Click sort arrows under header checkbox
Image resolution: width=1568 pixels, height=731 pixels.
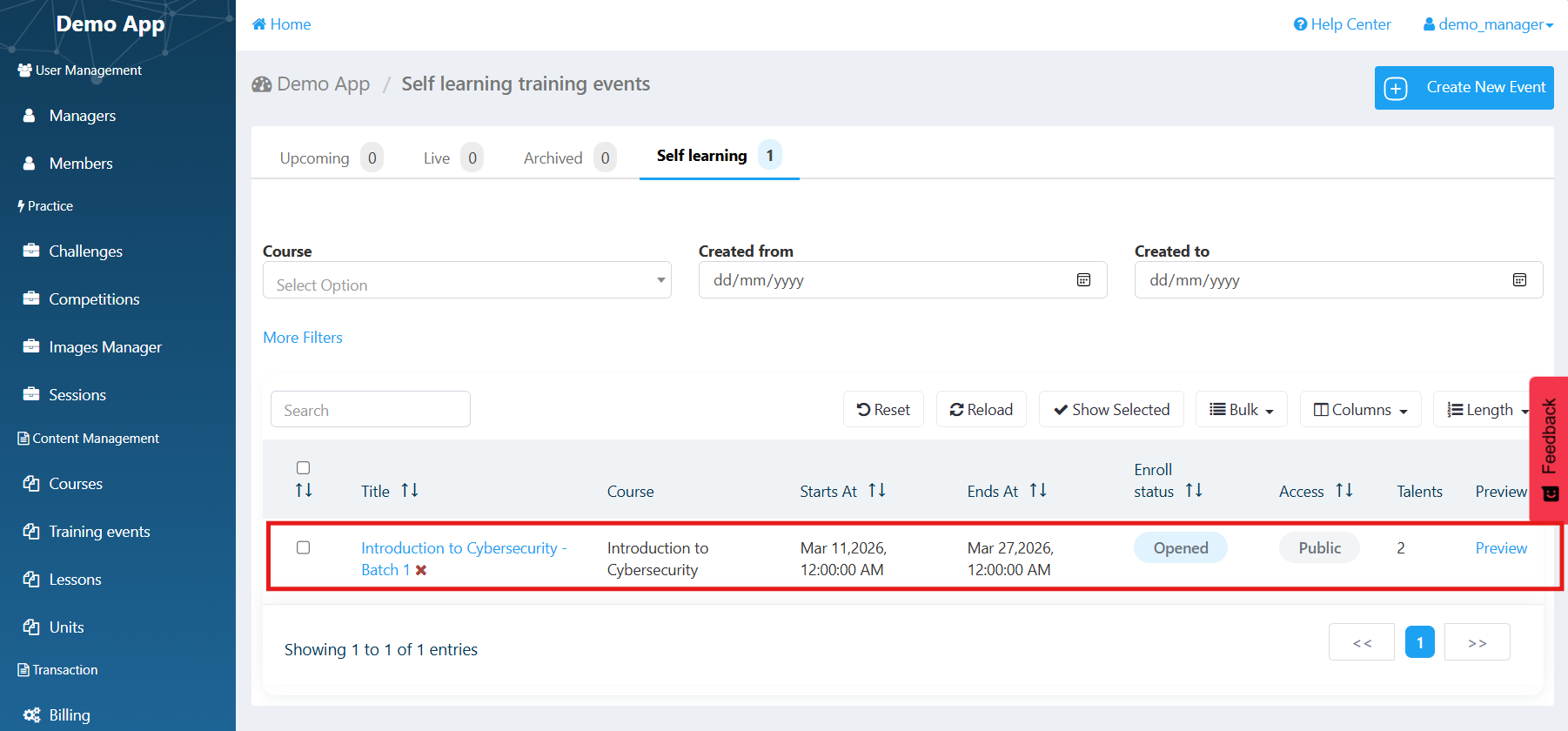304,491
